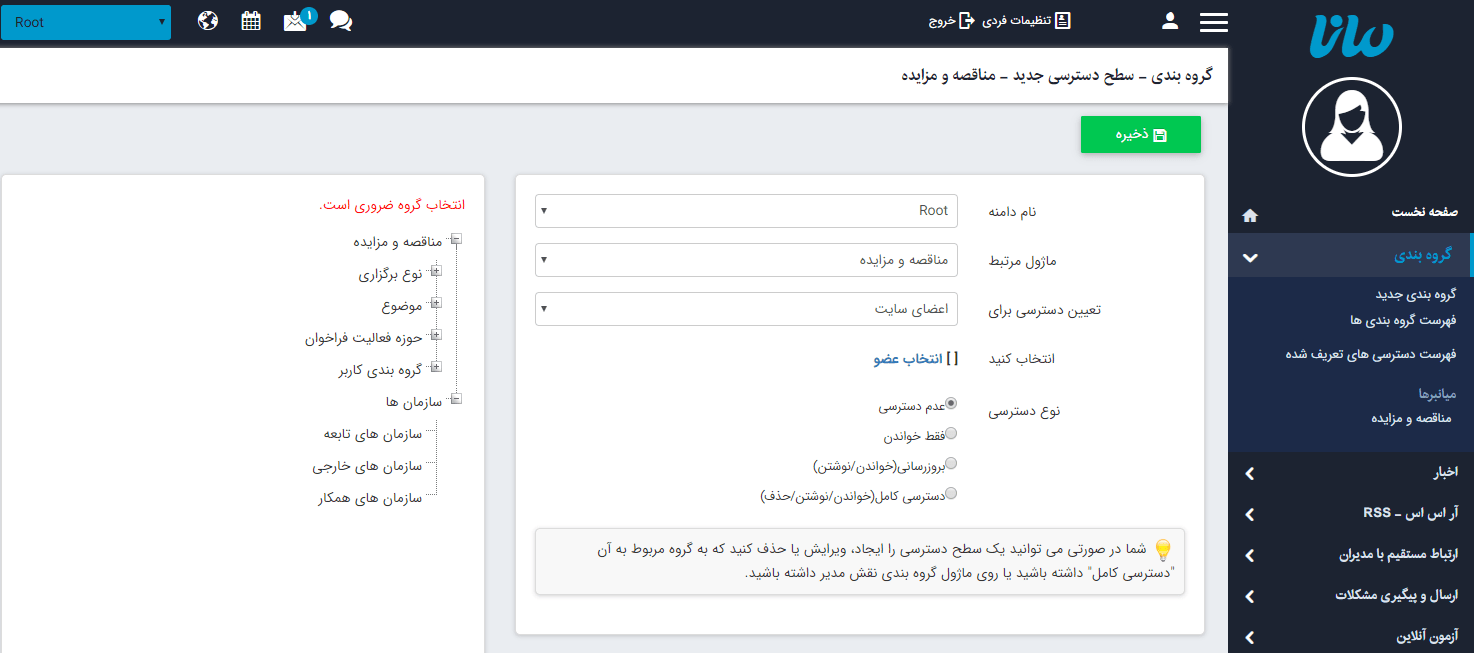Click the globe language icon
The image size is (1474, 653).
click(x=207, y=20)
